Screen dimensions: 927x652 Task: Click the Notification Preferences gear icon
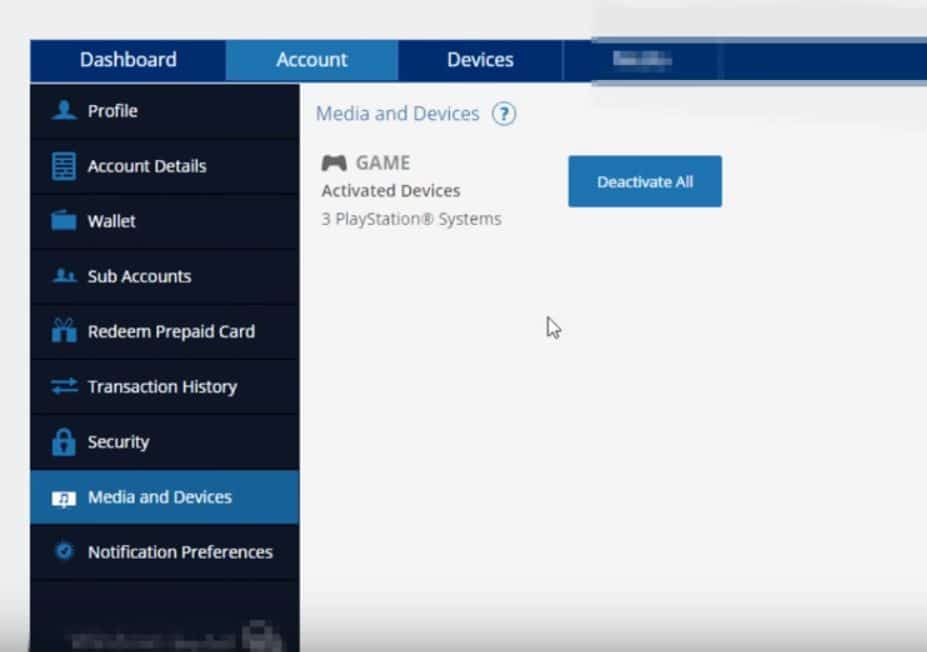coord(64,552)
